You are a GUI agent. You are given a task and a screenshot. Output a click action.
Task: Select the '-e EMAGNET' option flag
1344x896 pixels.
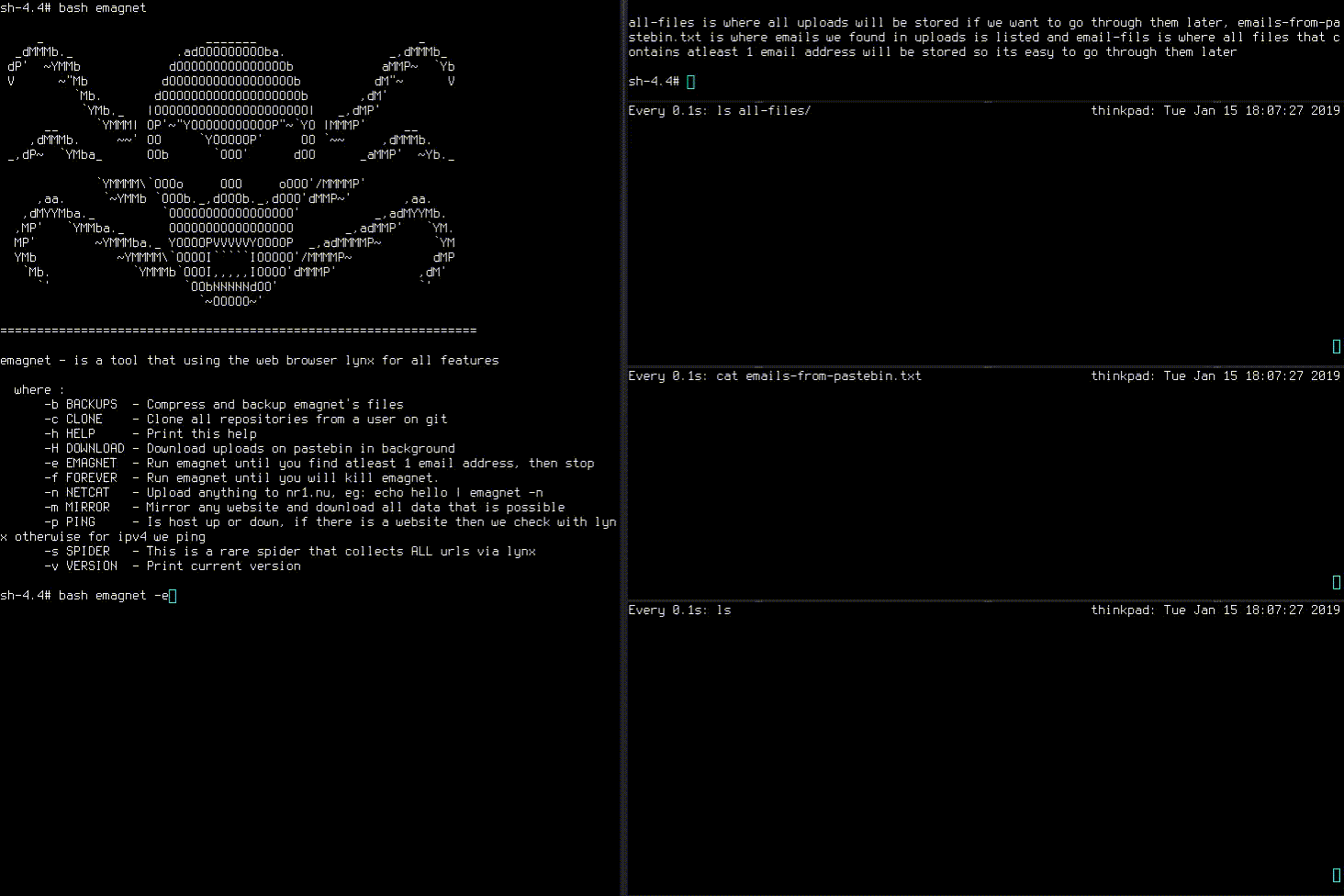point(81,464)
